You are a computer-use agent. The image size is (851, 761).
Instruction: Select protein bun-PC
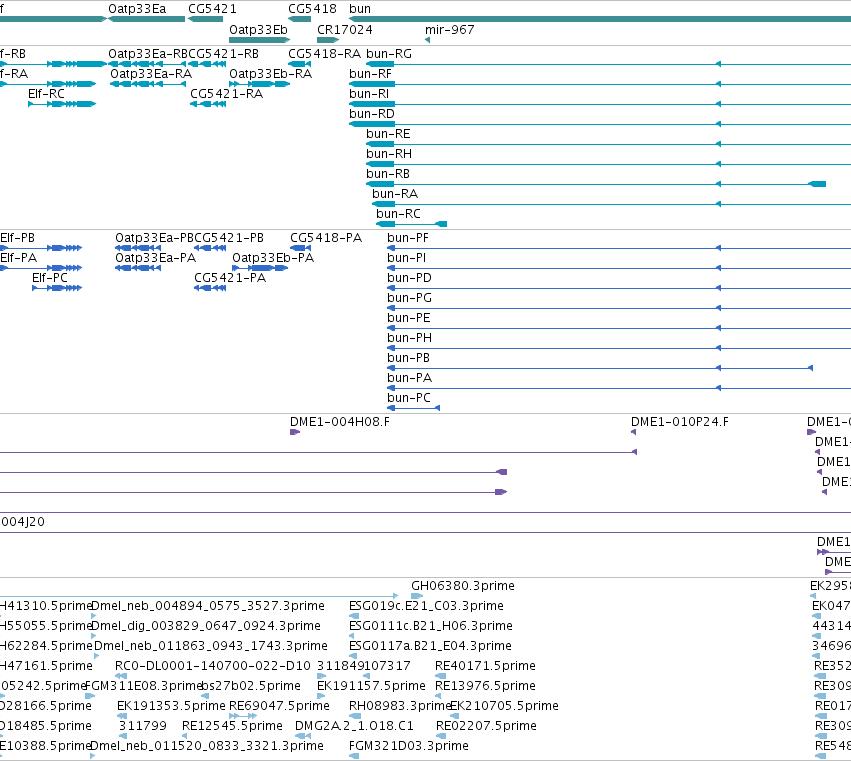click(414, 408)
